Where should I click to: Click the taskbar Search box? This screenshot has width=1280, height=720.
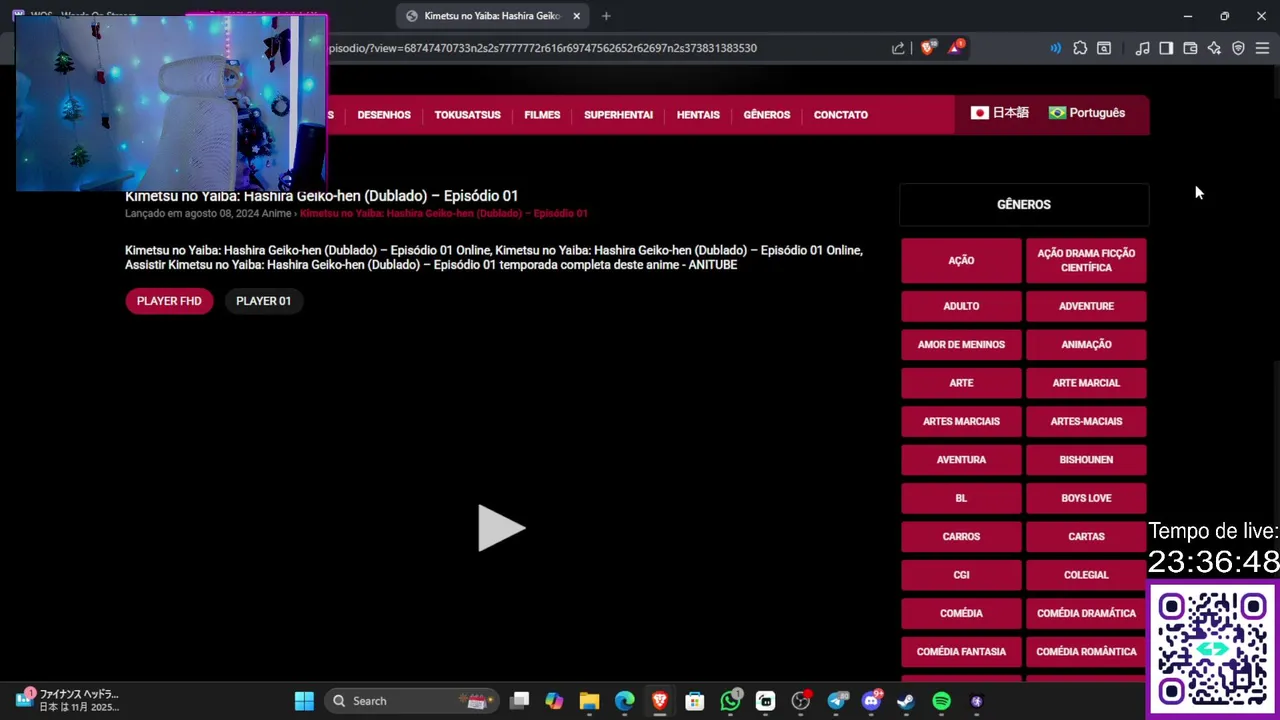[x=413, y=701]
